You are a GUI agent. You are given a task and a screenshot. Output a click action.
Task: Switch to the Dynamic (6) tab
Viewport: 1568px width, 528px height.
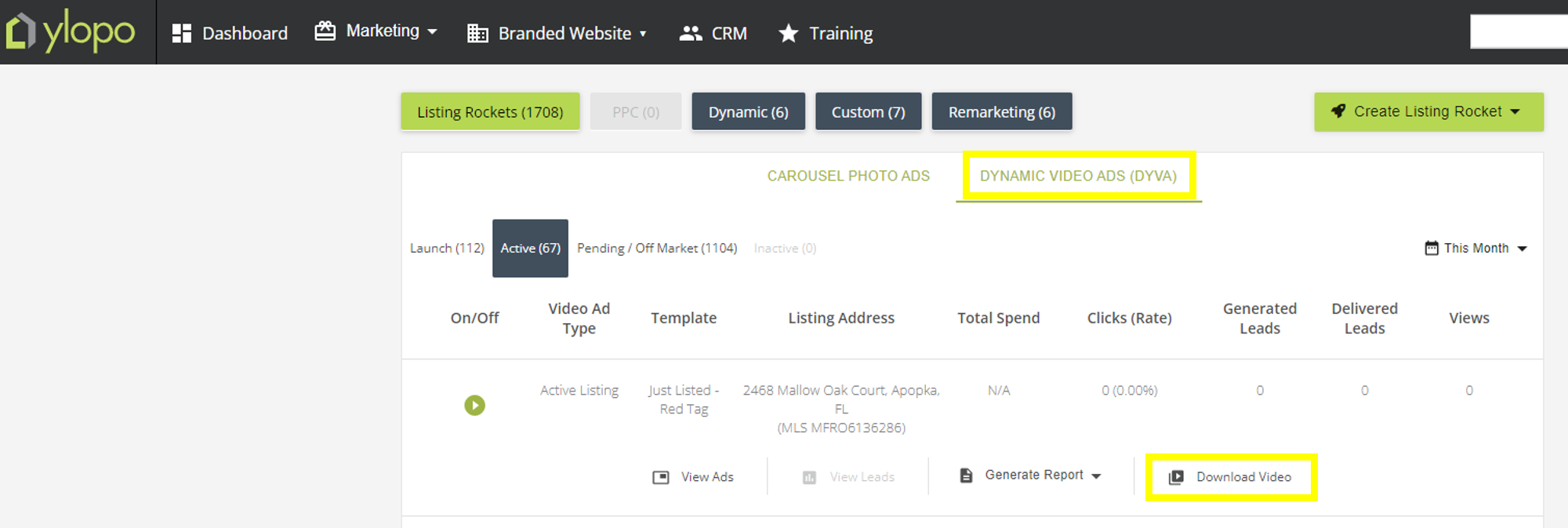[x=748, y=111]
